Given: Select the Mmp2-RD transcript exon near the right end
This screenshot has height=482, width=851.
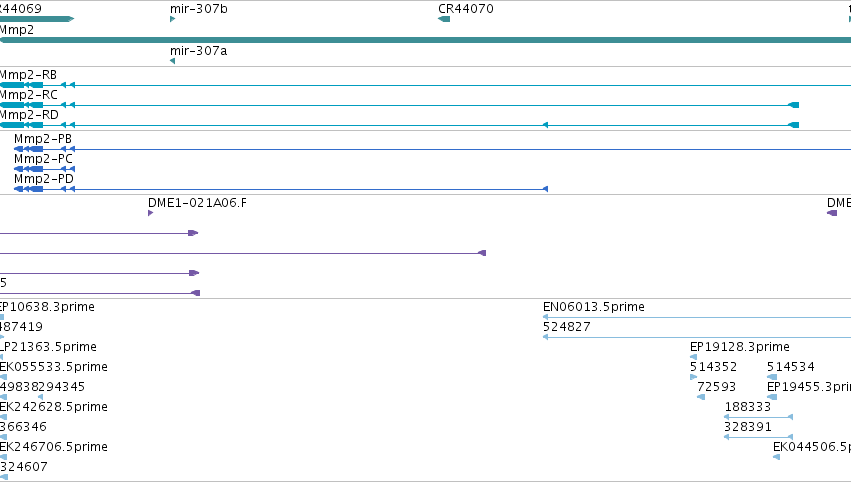Looking at the screenshot, I should pyautogui.click(x=793, y=125).
